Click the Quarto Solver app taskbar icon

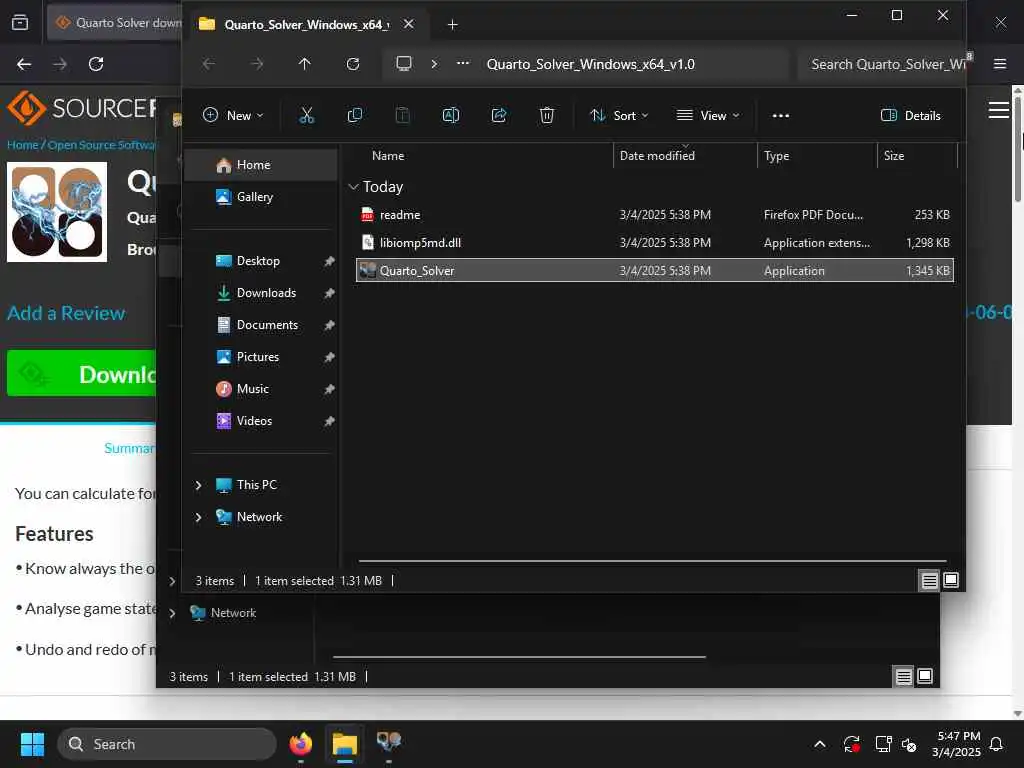389,743
